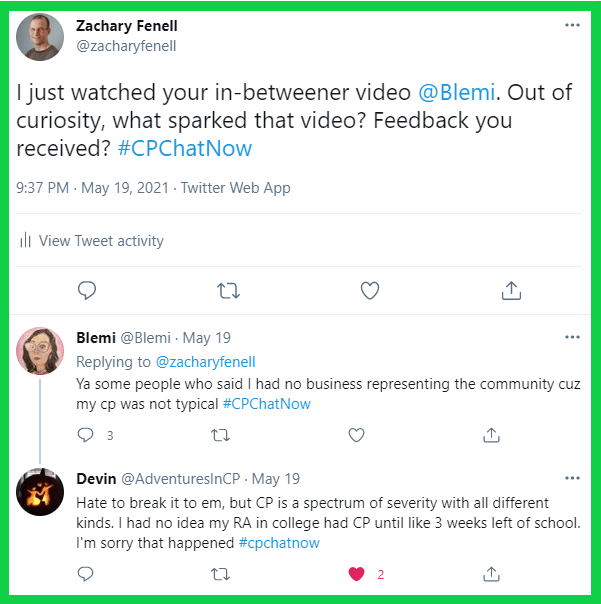Retweet Devin's tweet
Viewport: 601px width, 604px height.
pos(220,574)
